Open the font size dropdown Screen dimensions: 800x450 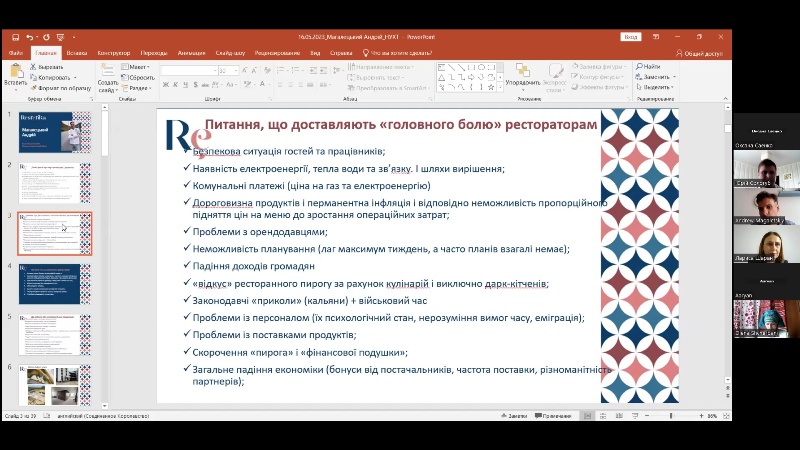(x=236, y=70)
